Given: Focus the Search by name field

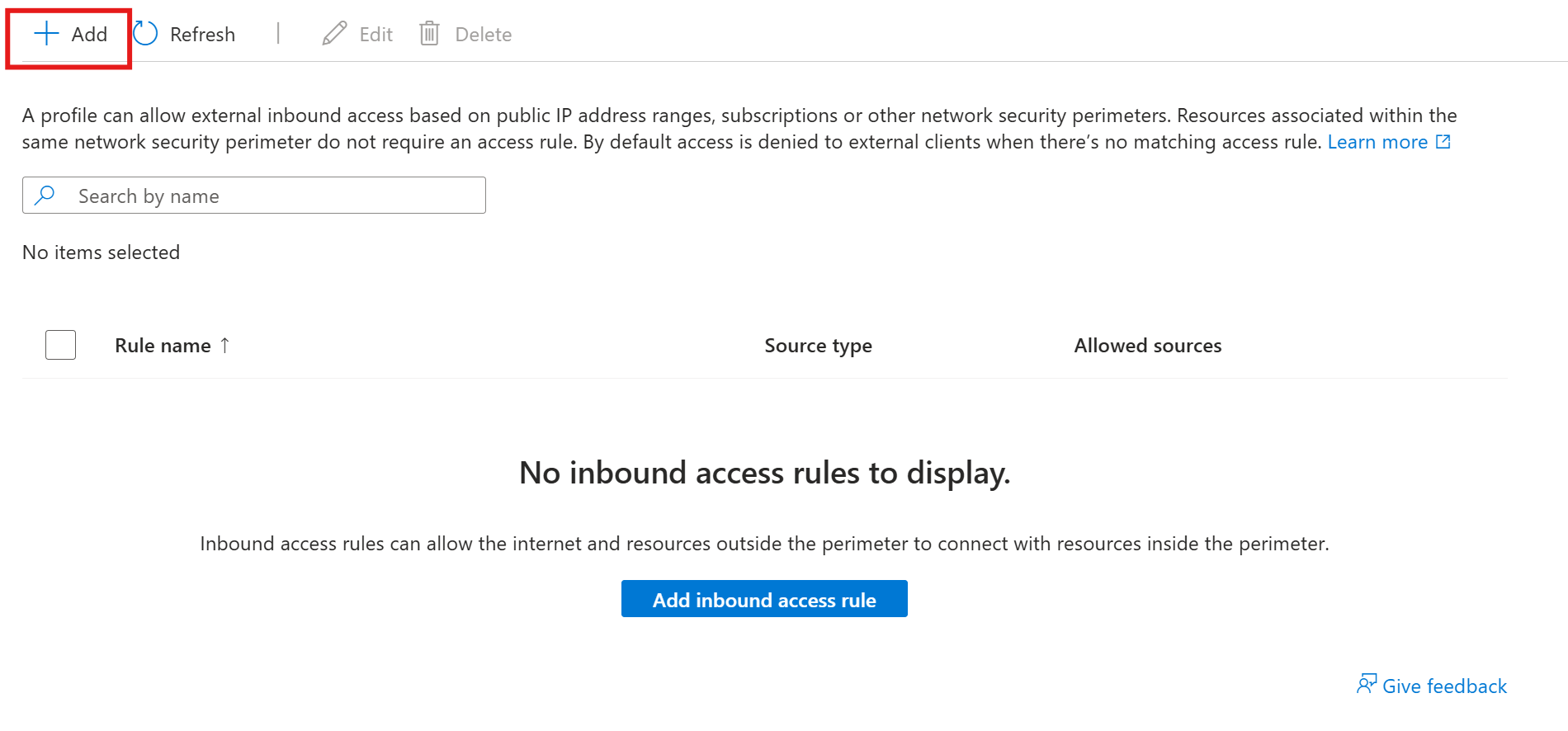Looking at the screenshot, I should point(254,196).
